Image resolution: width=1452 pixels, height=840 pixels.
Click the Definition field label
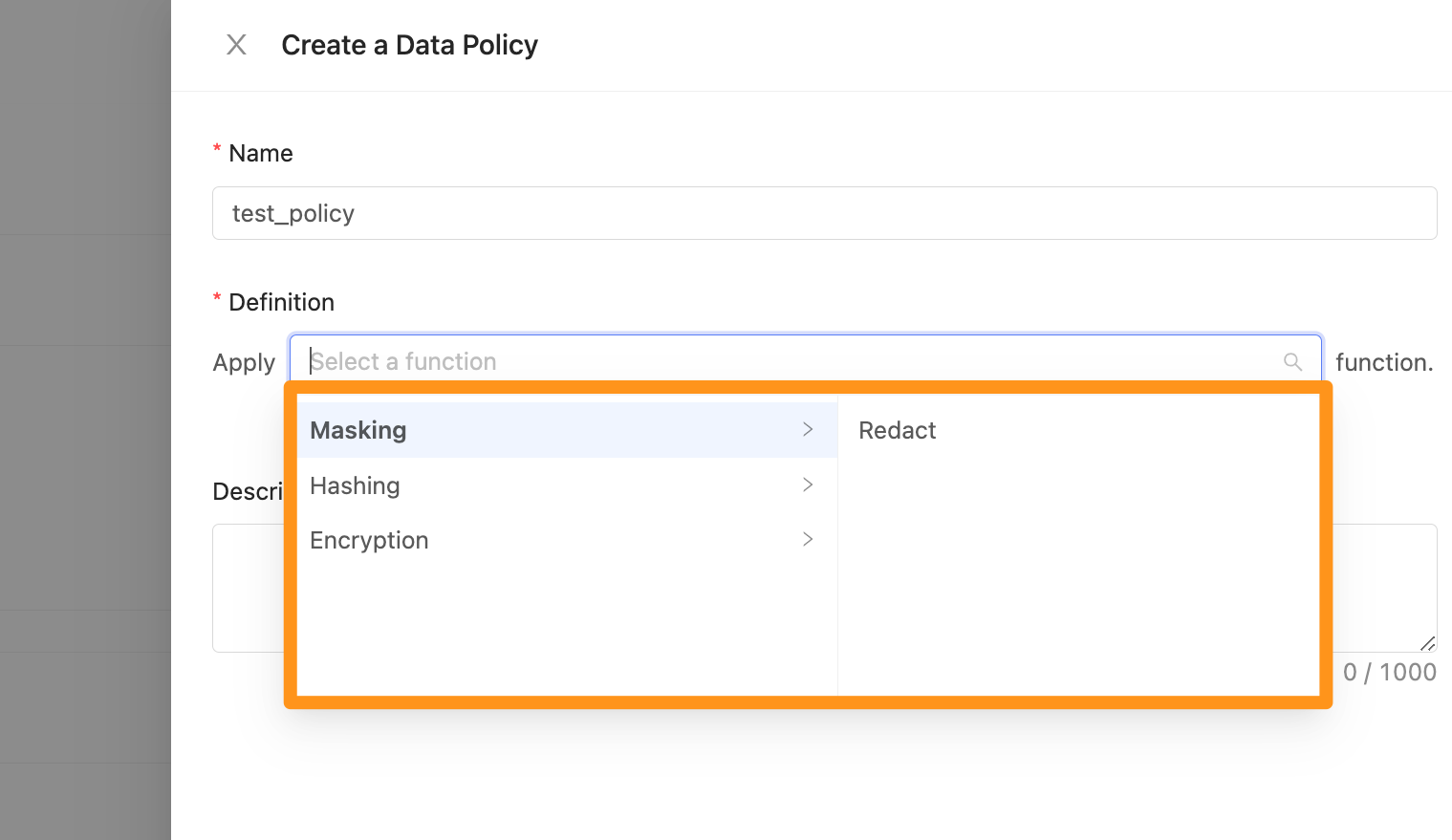[x=282, y=302]
